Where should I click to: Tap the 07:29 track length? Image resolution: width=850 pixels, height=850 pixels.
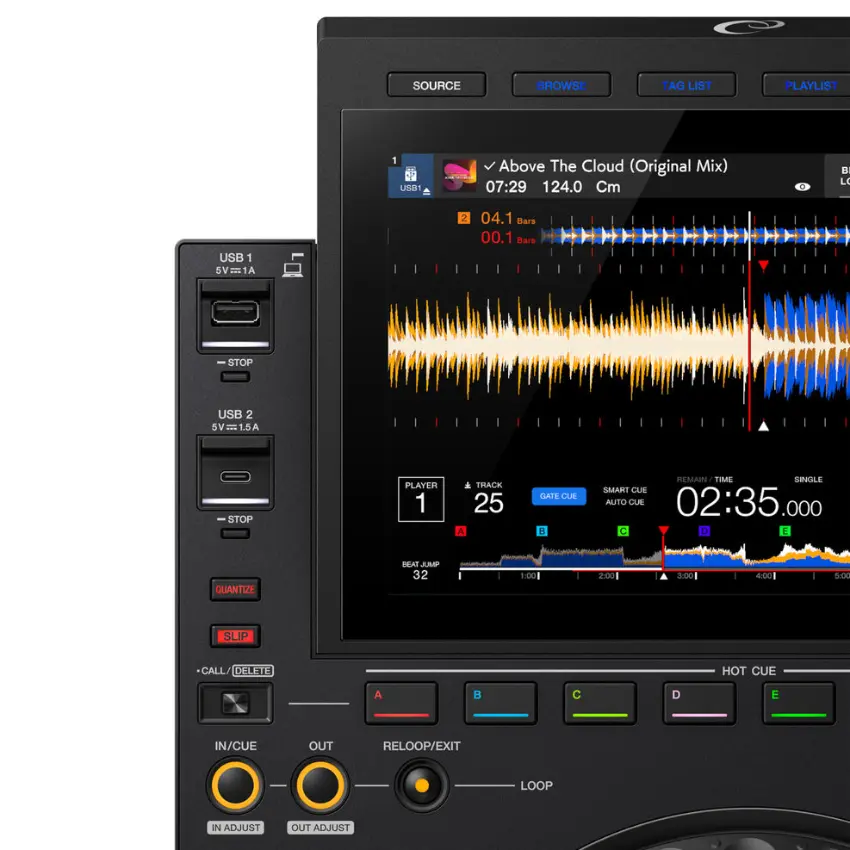506,187
